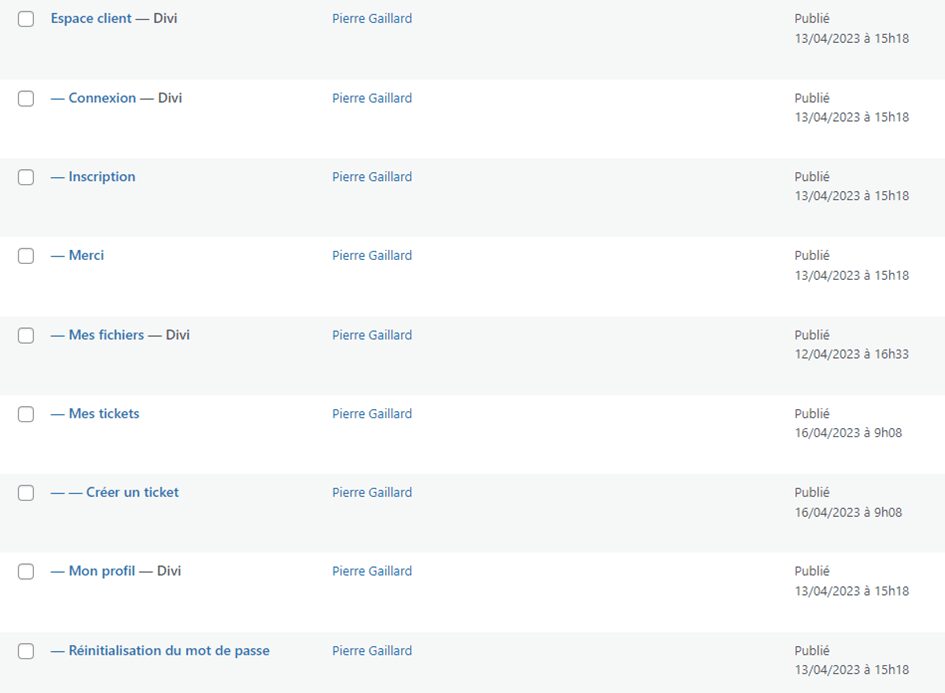Open the Merci page
Image resolution: width=945 pixels, height=693 pixels.
point(86,256)
